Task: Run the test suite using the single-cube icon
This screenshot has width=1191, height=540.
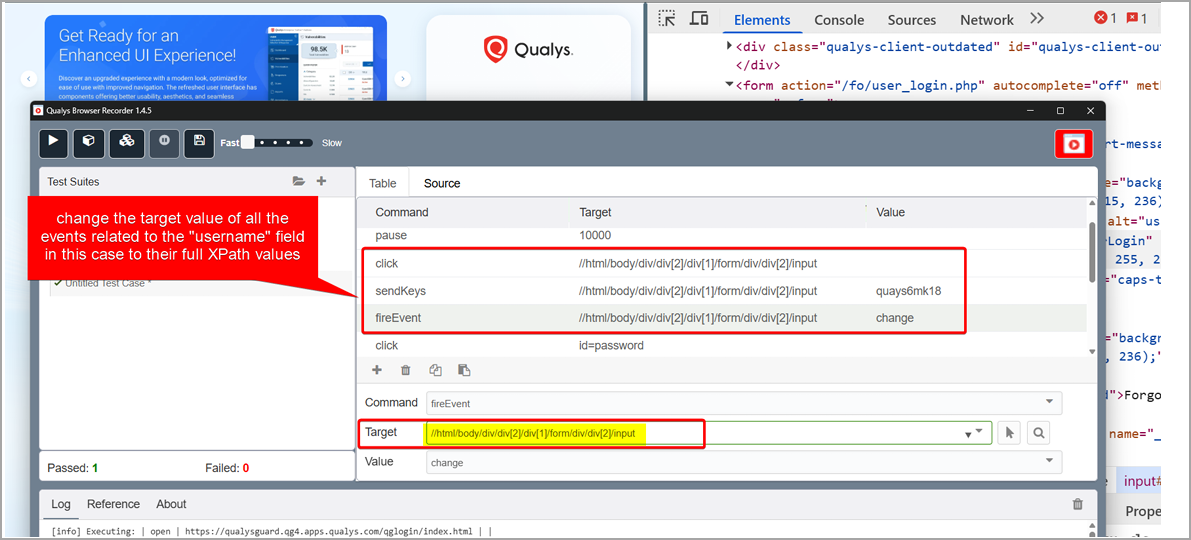Action: click(89, 142)
